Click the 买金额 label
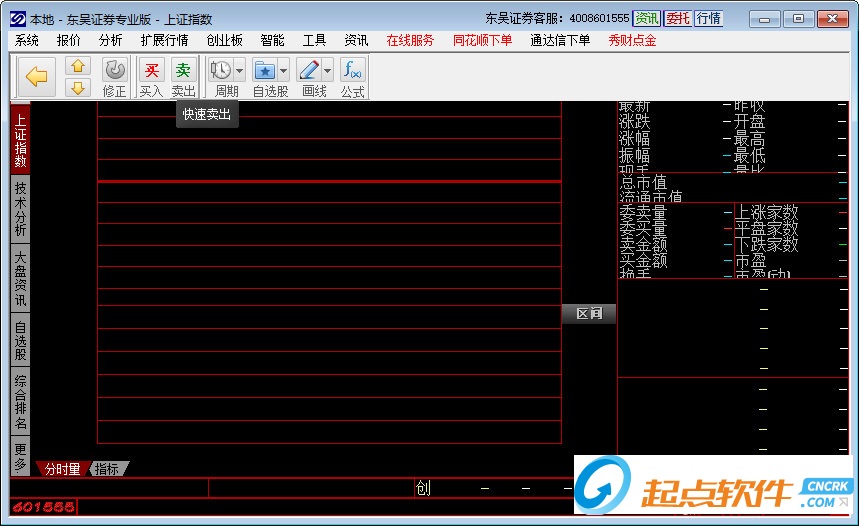Viewport: 859px width, 526px height. click(643, 260)
